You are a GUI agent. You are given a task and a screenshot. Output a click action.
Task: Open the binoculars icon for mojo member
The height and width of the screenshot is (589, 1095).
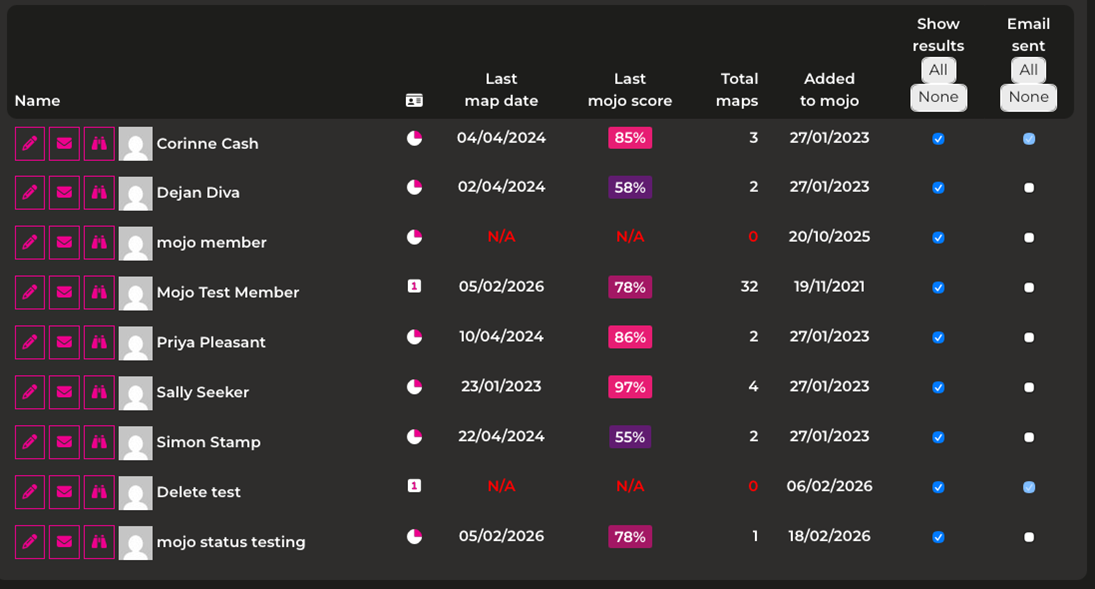point(99,242)
